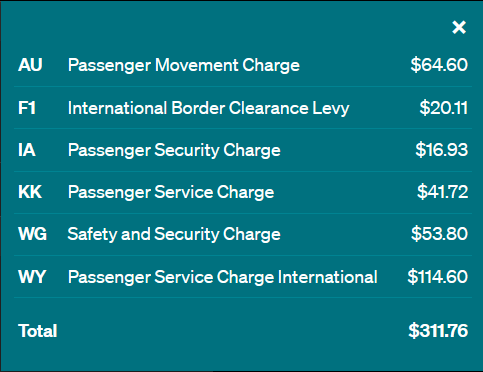Click the $41.72 amount
The image size is (483, 372).
pyautogui.click(x=443, y=192)
